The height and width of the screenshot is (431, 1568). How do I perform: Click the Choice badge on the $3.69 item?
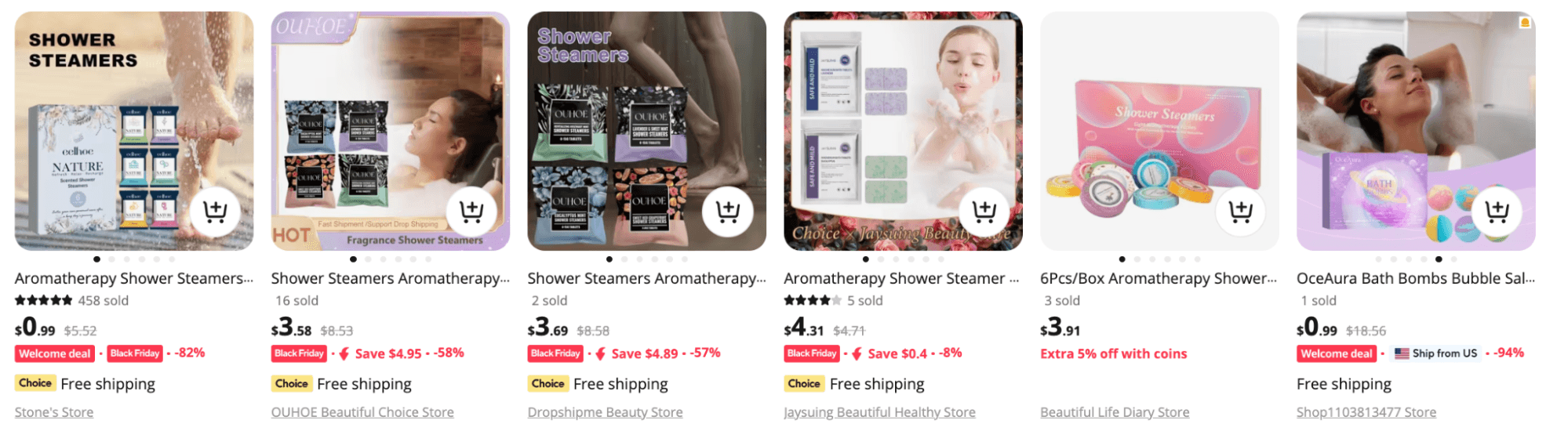pos(548,383)
